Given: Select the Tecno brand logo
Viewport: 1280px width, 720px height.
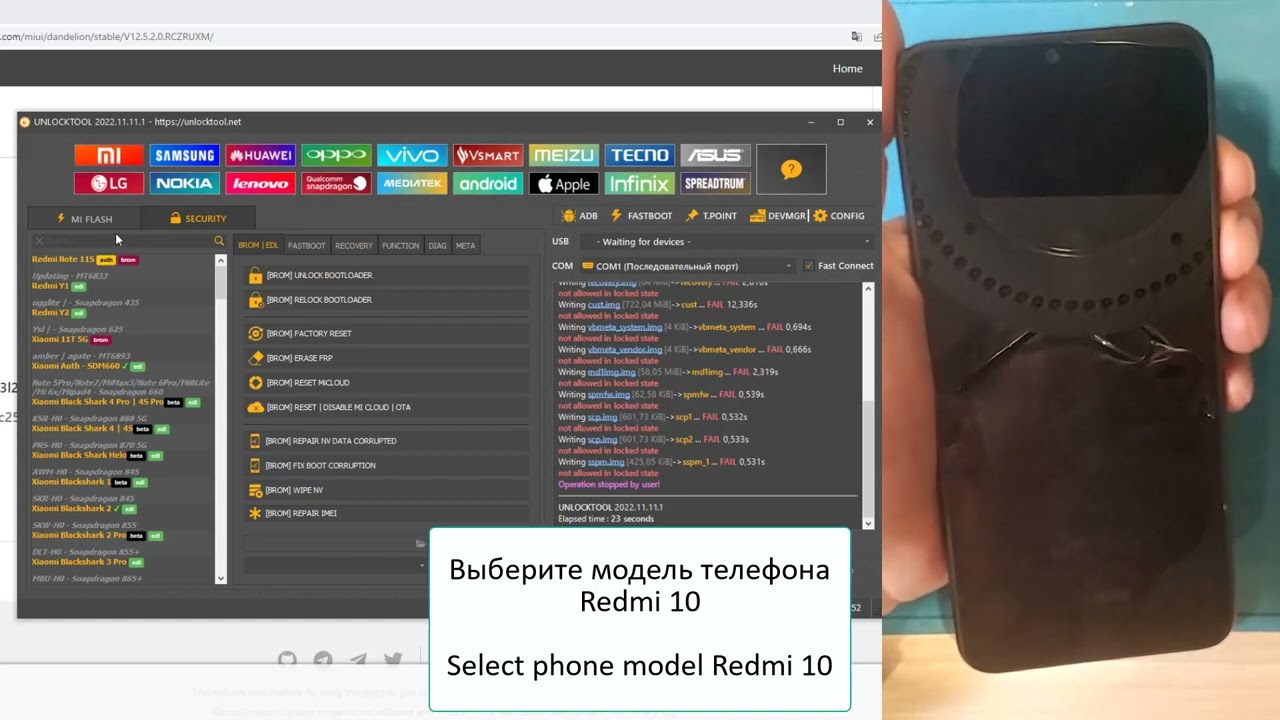Looking at the screenshot, I should [639, 155].
